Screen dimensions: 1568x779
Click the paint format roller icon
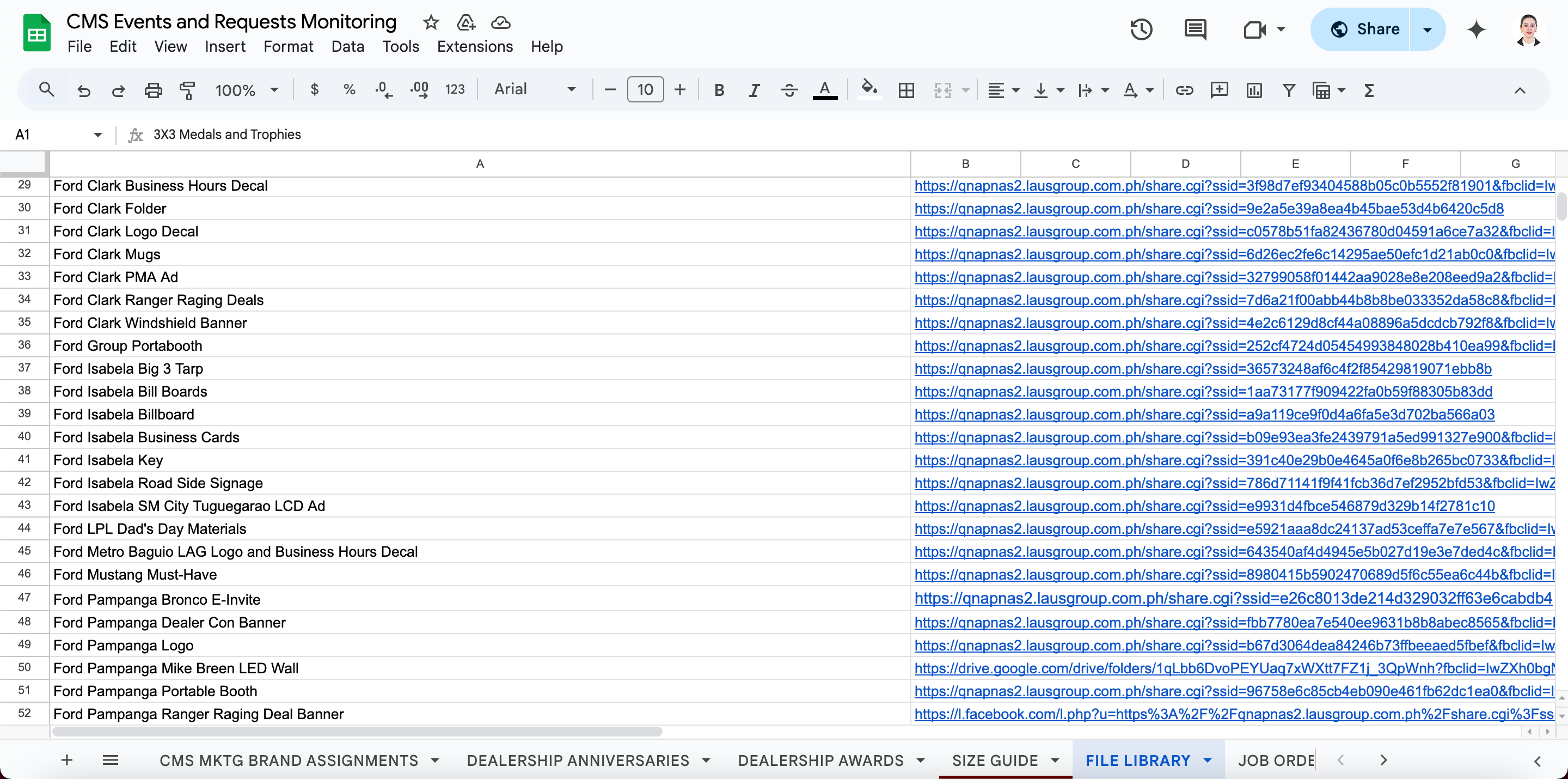[187, 90]
